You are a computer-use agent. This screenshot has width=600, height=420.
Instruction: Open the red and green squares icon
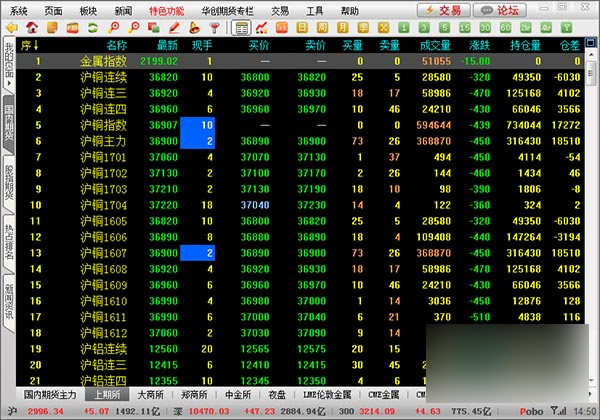154,28
